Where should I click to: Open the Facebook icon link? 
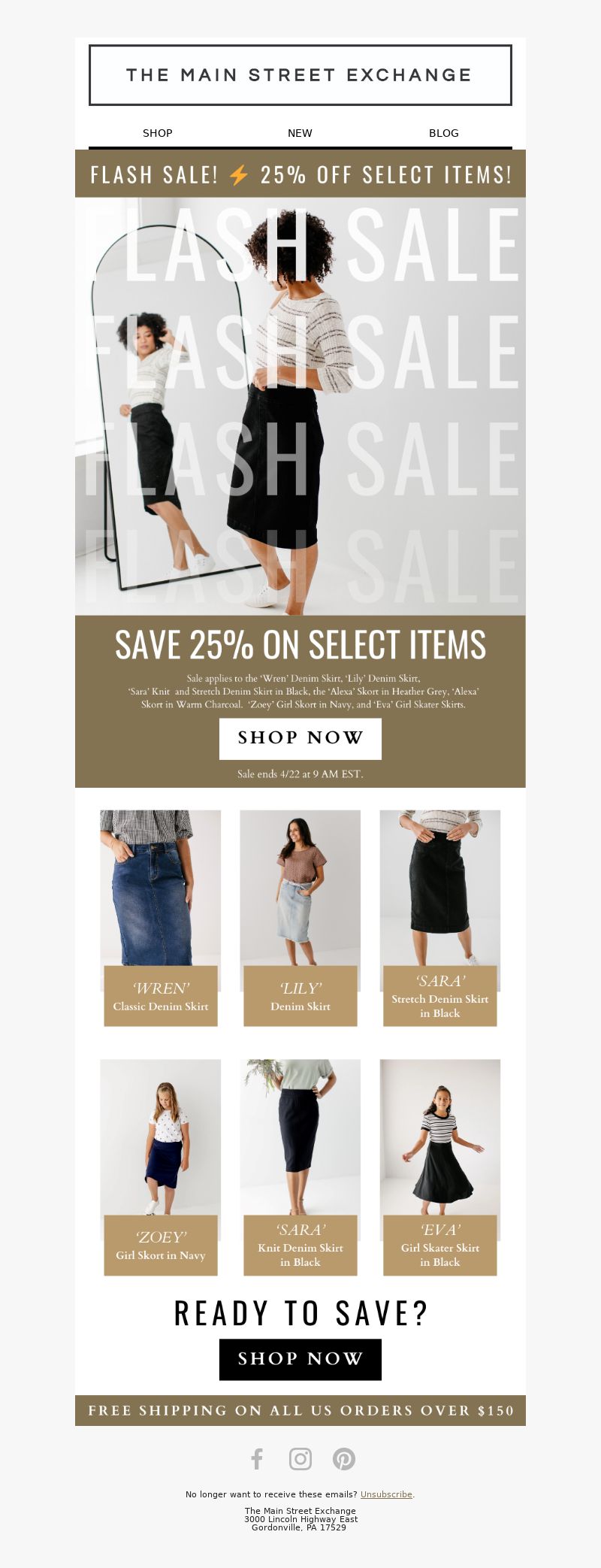point(257,1459)
